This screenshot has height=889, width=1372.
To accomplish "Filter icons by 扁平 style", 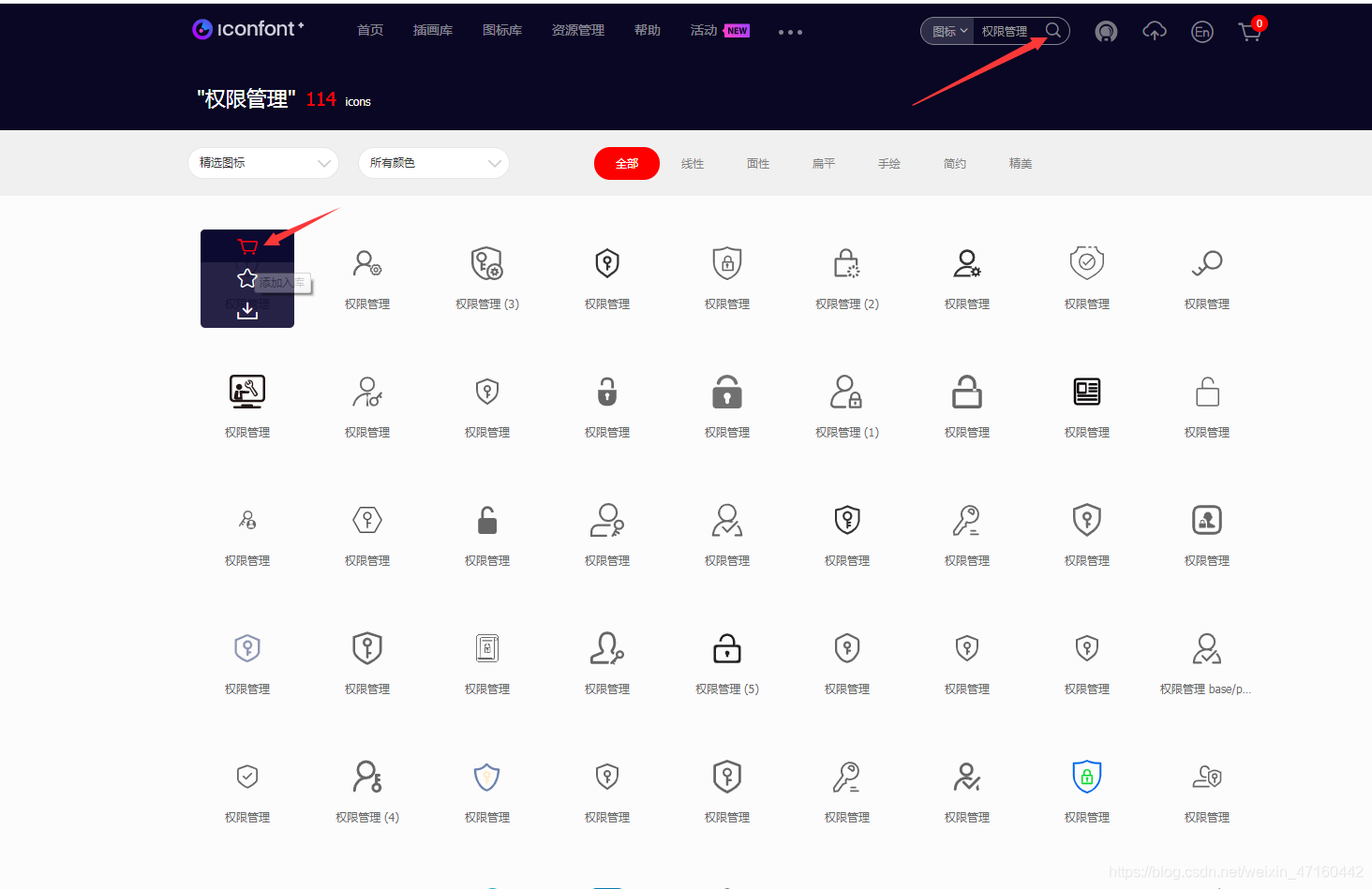I will click(824, 164).
